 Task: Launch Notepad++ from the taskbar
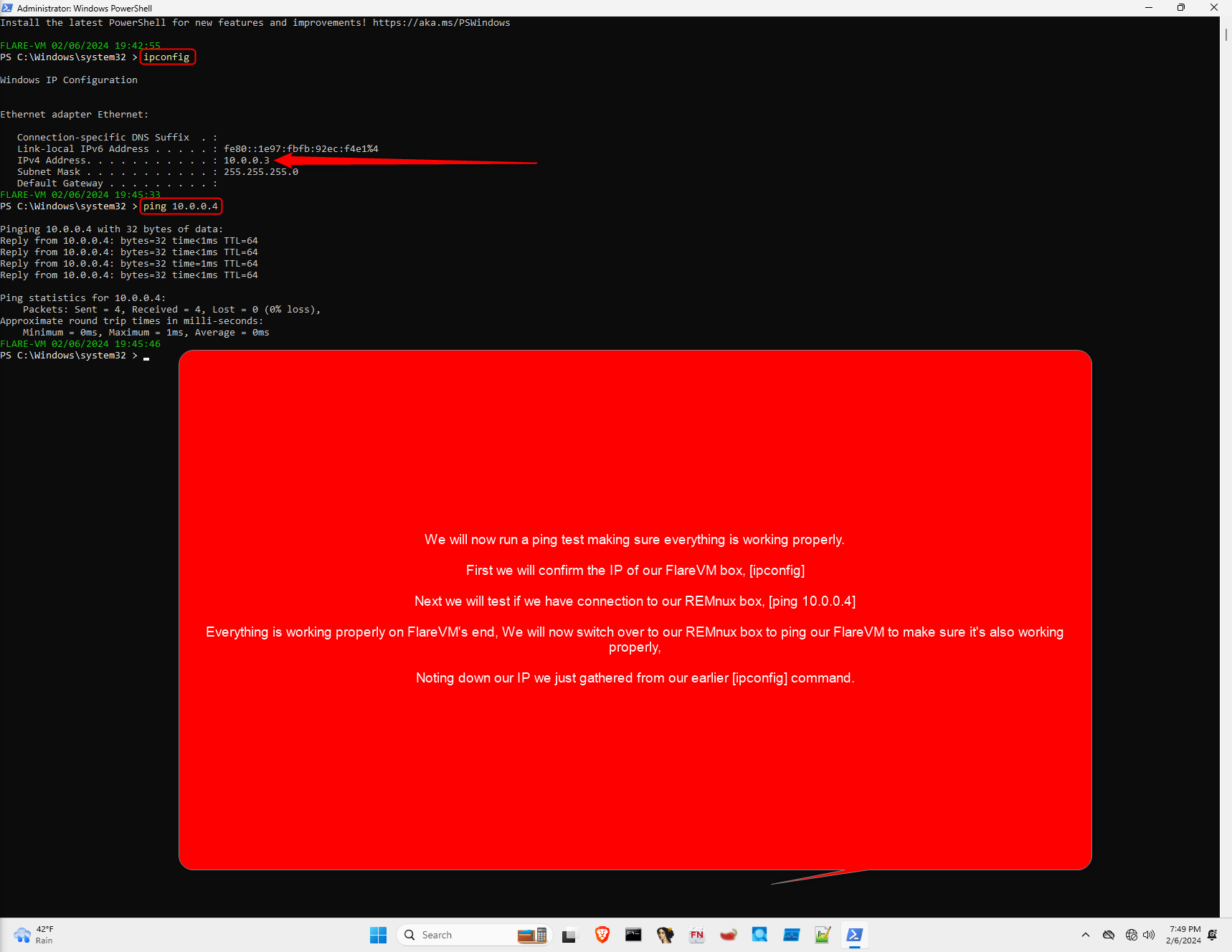pos(823,935)
